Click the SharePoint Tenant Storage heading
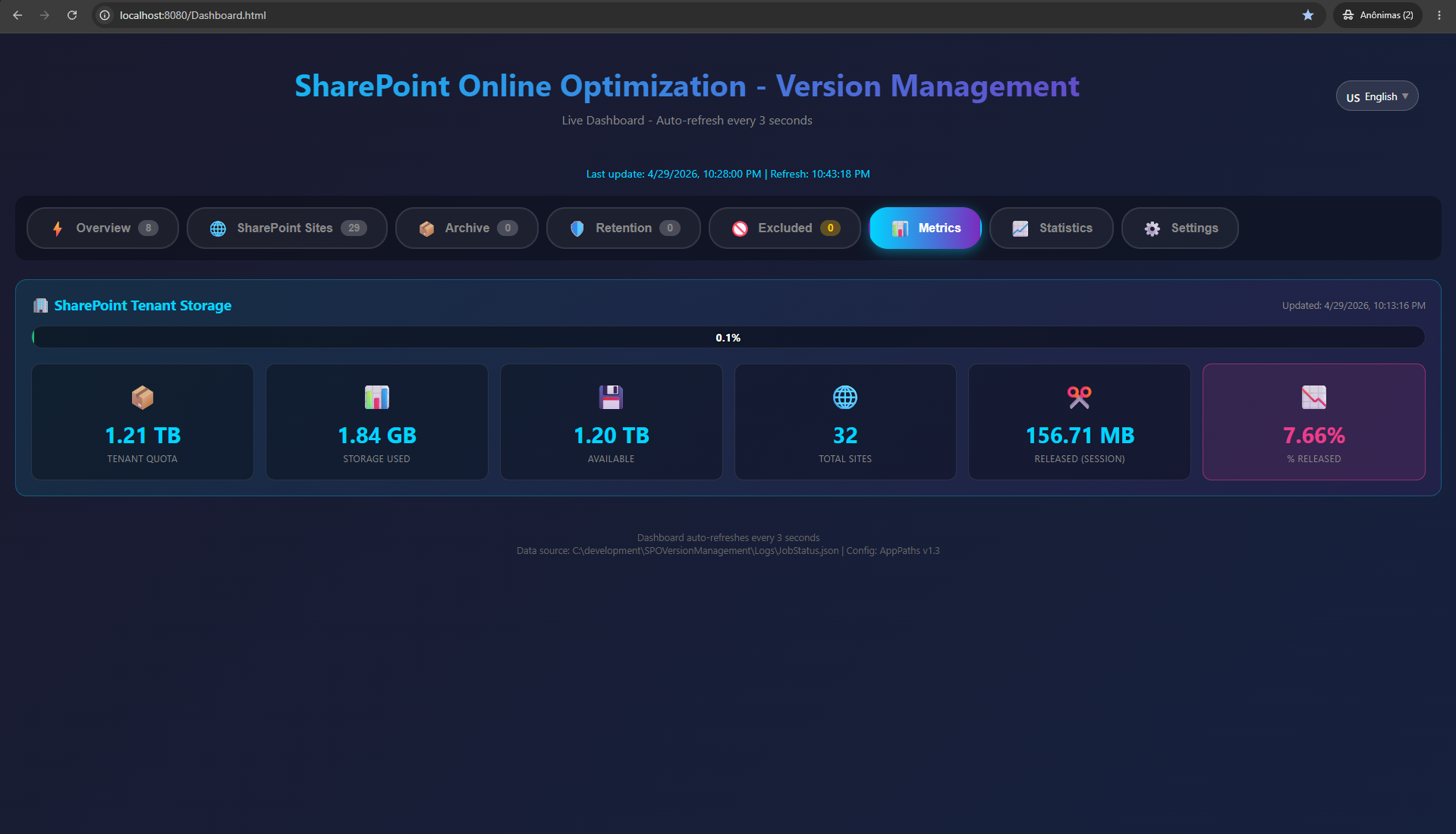Screen dimensions: 1456x834 pos(143,305)
